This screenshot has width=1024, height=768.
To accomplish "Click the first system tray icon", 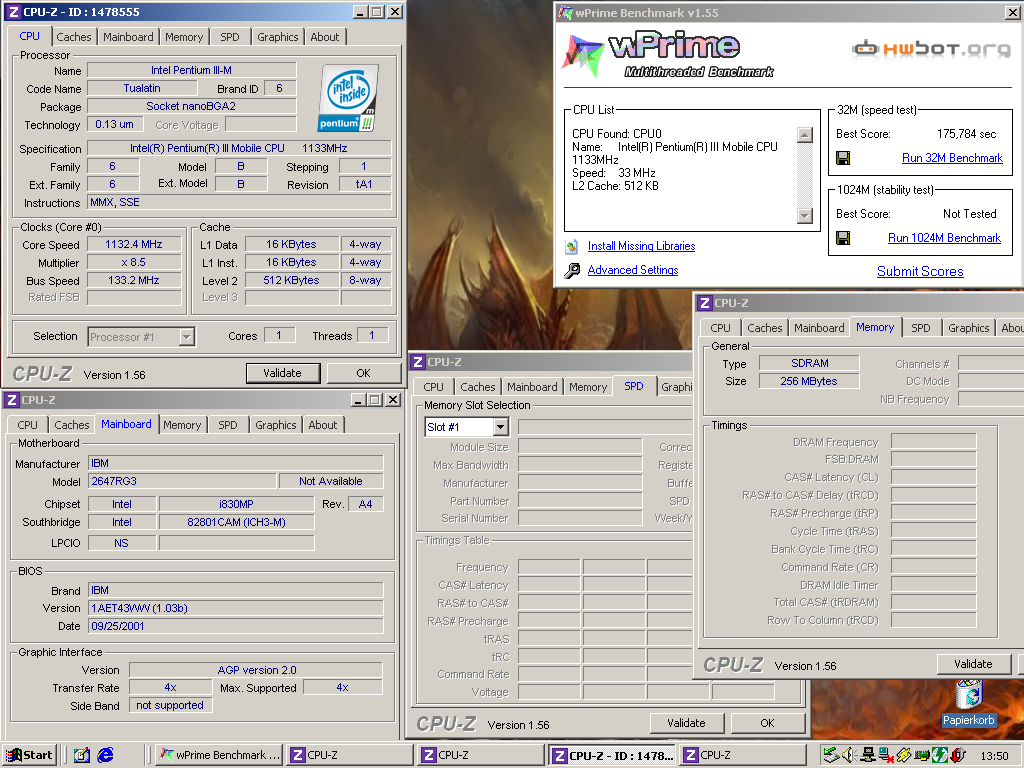I will pyautogui.click(x=831, y=755).
